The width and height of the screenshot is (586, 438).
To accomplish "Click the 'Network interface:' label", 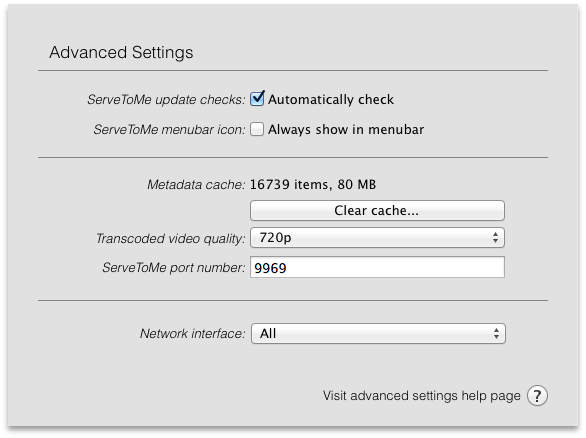I will tap(192, 333).
